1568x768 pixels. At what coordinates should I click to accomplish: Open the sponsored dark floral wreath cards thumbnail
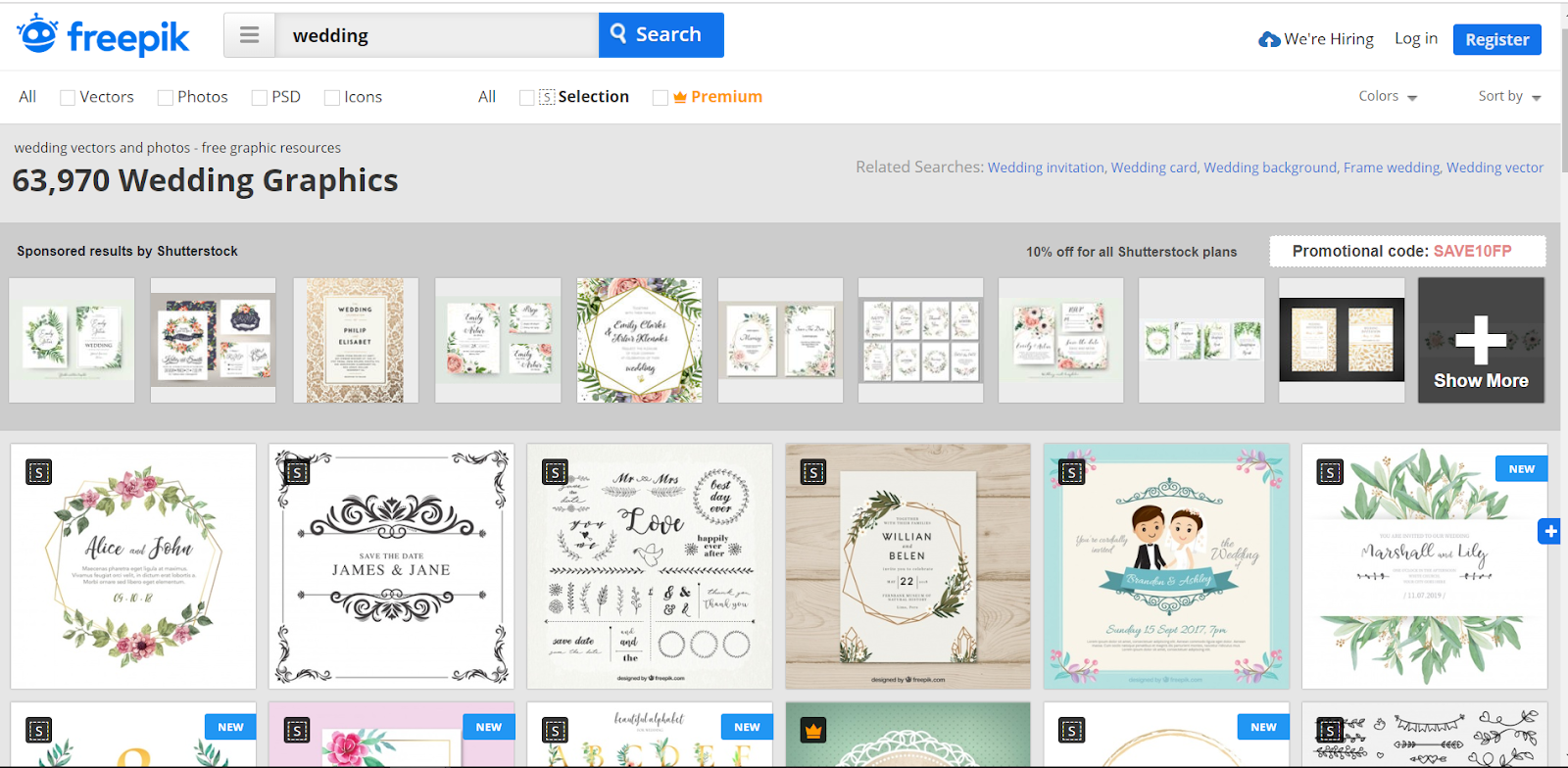pos(213,340)
